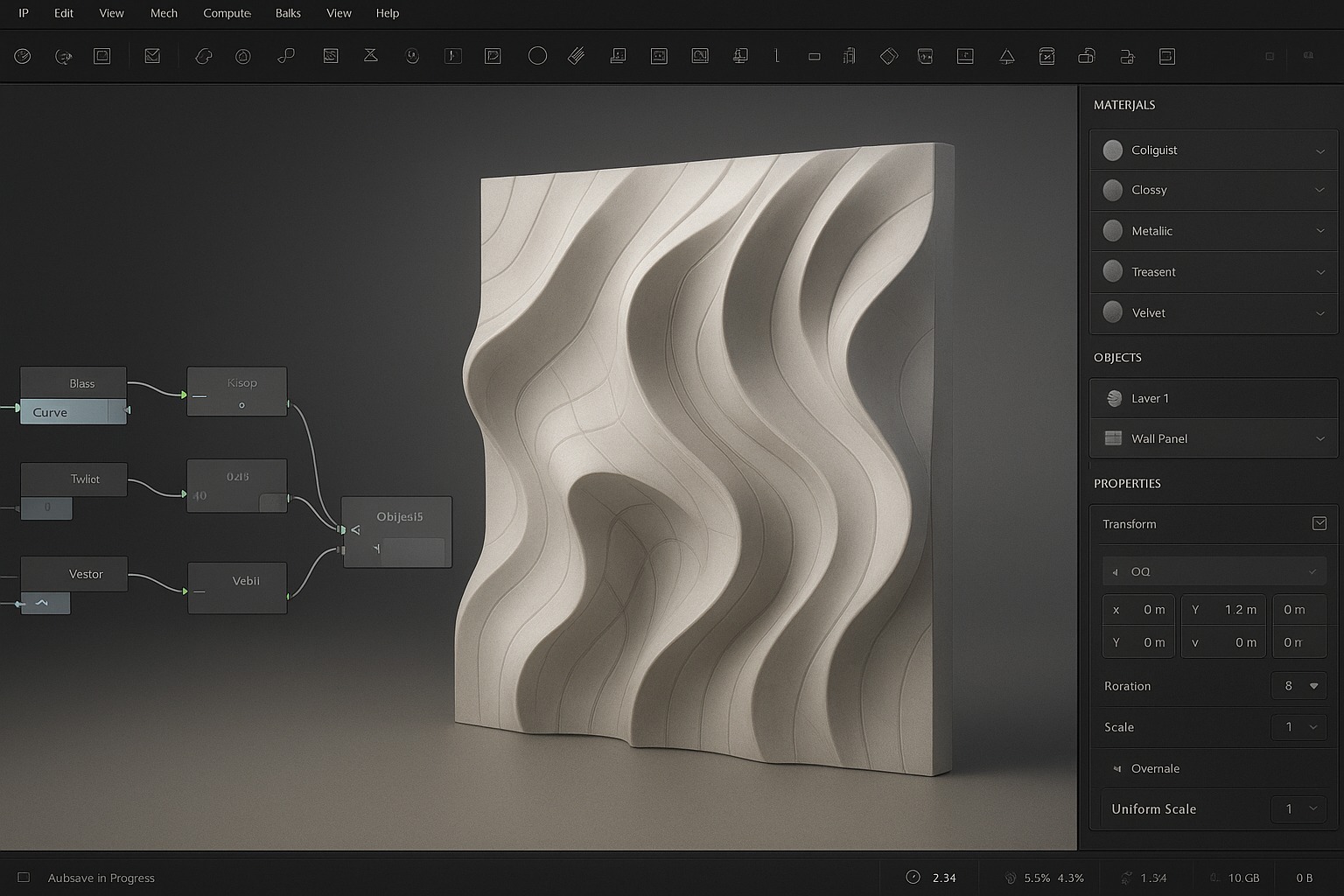Open the Compute menu
Screen dimensions: 1344x896
pos(227,13)
